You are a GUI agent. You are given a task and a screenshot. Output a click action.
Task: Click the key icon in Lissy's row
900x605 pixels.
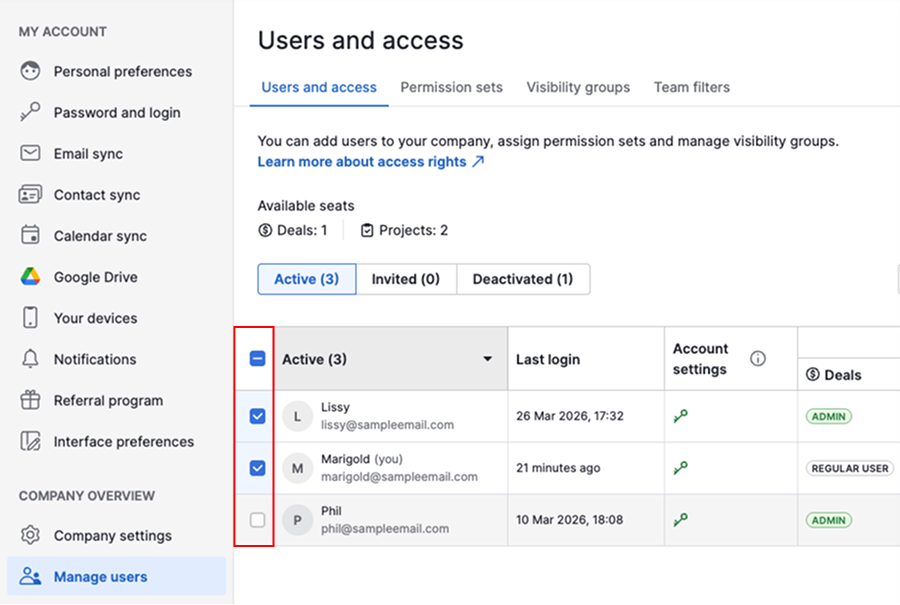click(681, 416)
